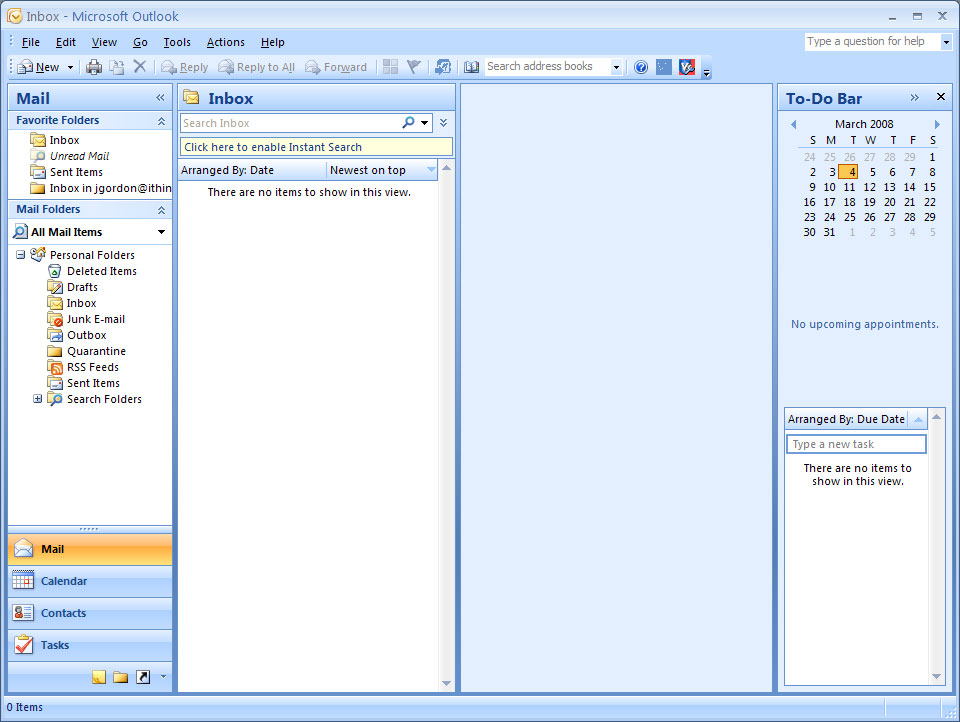Click the Categorize squares icon
Viewport: 960px width, 722px height.
(390, 66)
